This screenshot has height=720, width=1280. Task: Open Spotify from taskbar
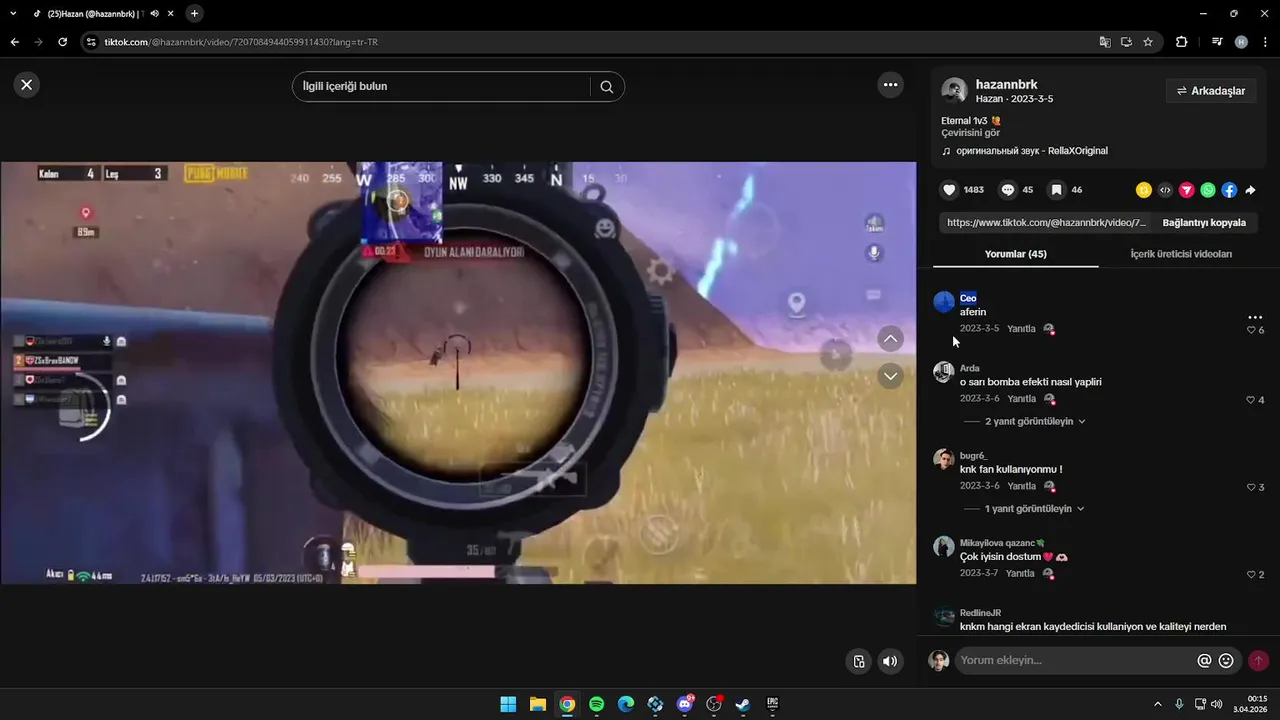tap(596, 704)
